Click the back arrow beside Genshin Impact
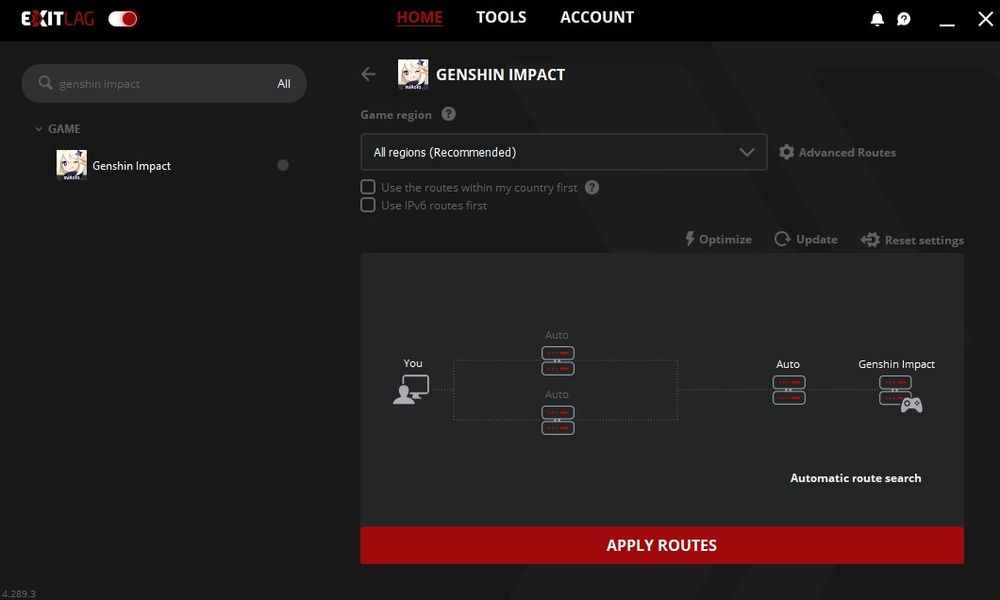Viewport: 1000px width, 600px height. (x=368, y=74)
